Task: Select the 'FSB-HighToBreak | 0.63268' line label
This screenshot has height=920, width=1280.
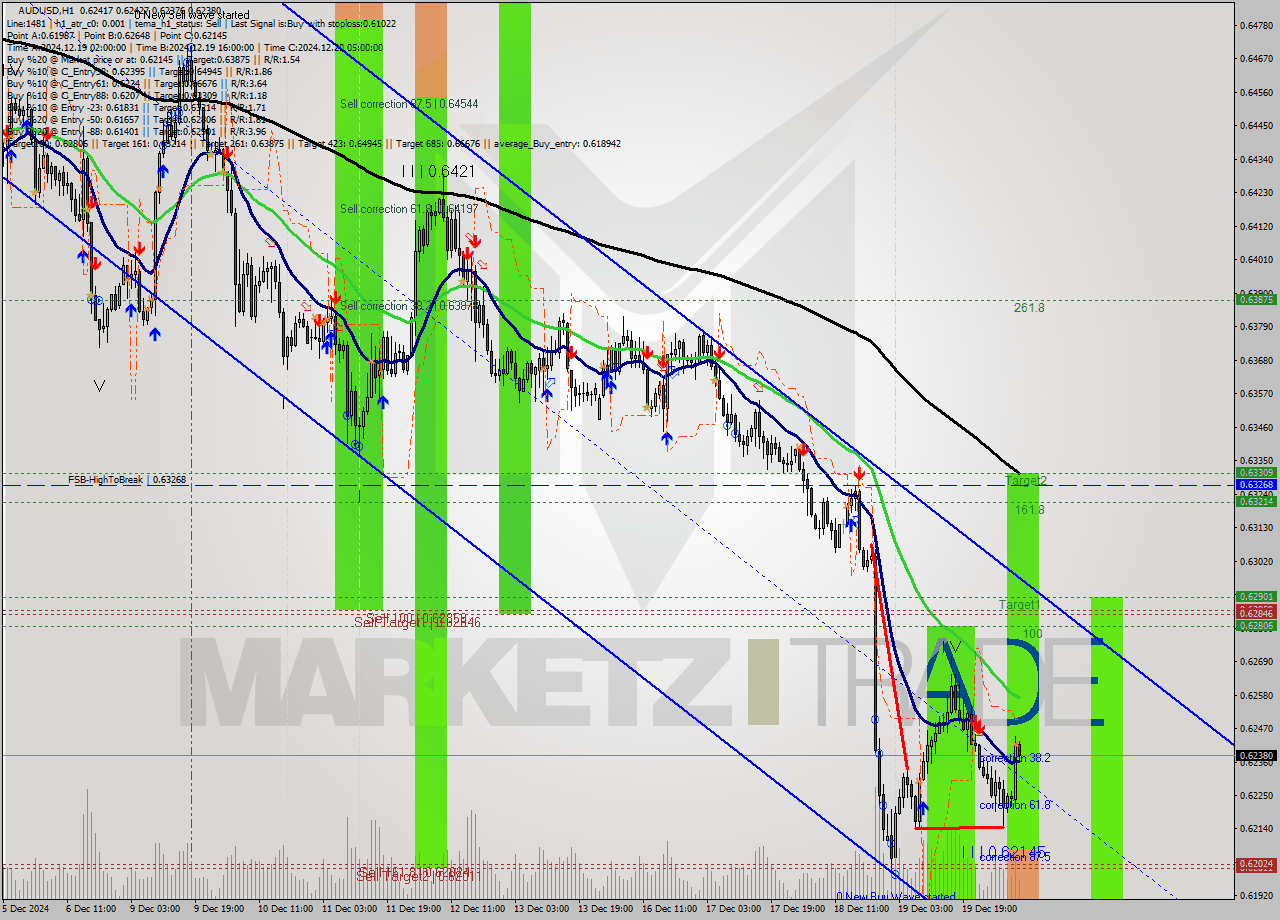Action: 127,480
